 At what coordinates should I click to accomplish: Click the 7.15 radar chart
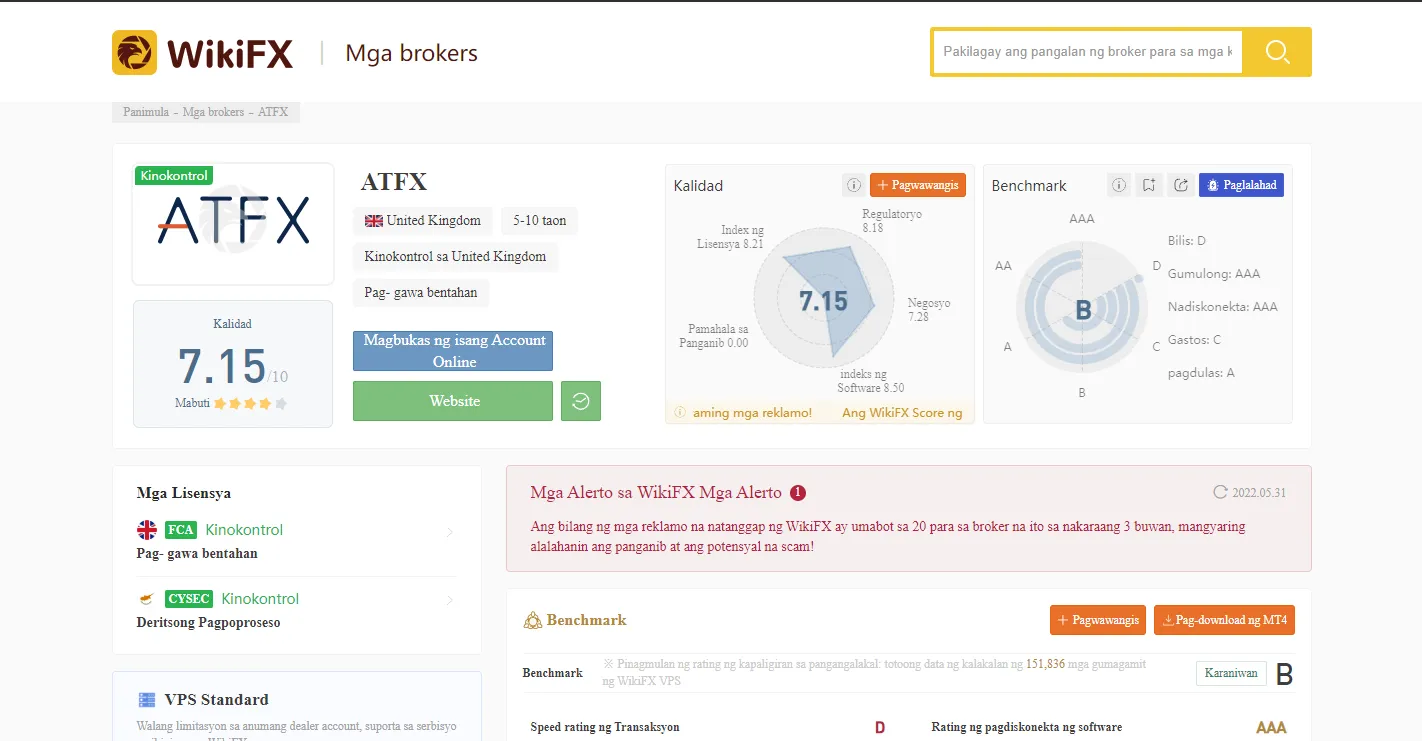click(x=823, y=300)
